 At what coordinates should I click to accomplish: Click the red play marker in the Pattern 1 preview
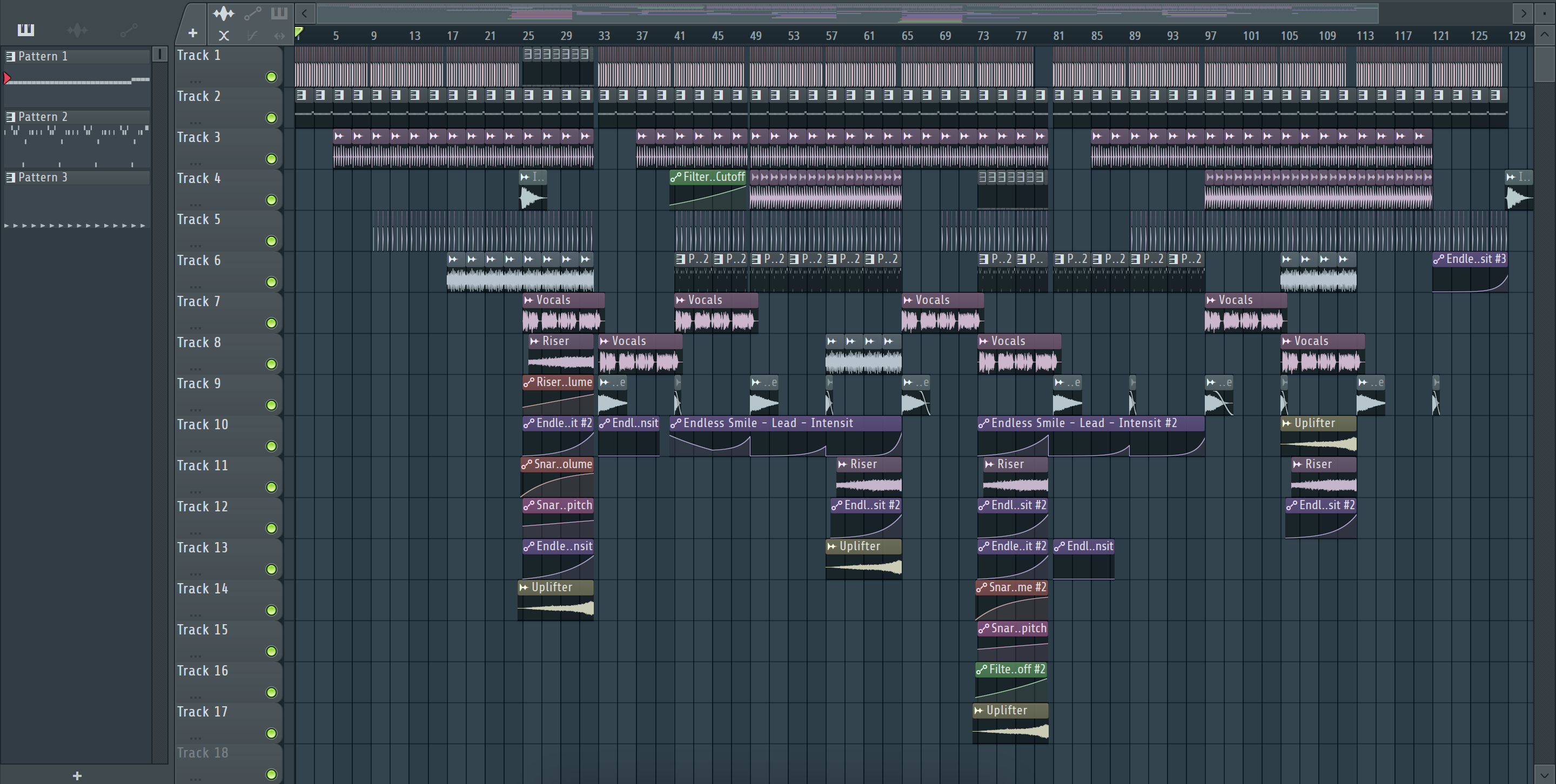click(7, 78)
